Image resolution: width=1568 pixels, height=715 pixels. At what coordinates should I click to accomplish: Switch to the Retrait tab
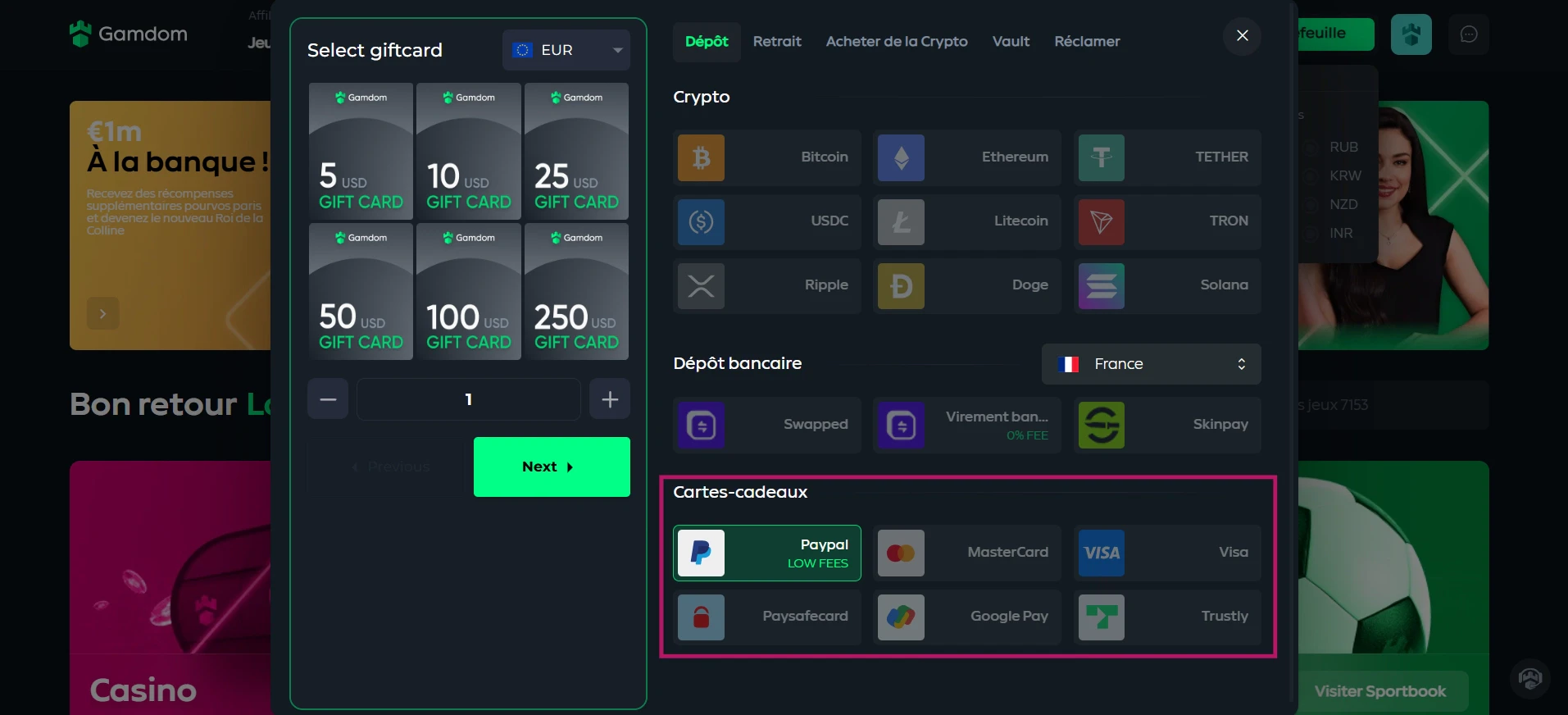click(777, 42)
